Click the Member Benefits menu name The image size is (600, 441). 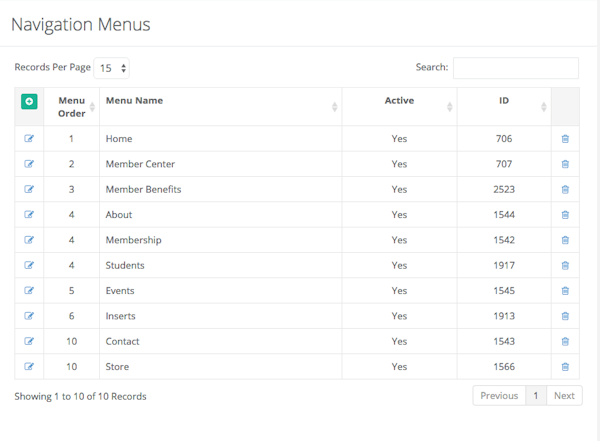click(x=143, y=189)
